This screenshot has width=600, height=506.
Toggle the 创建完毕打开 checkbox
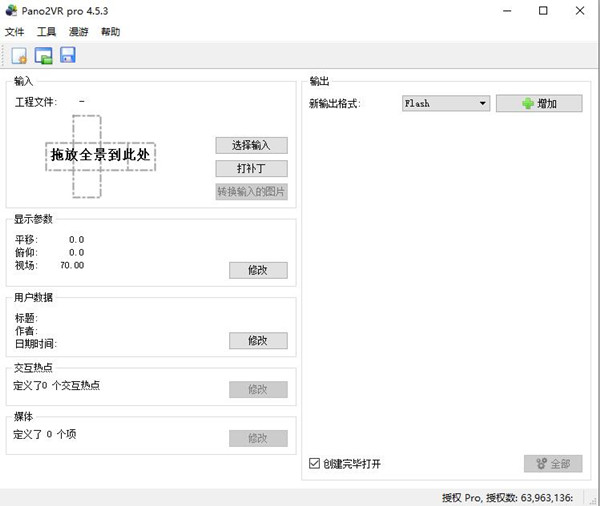tap(315, 464)
